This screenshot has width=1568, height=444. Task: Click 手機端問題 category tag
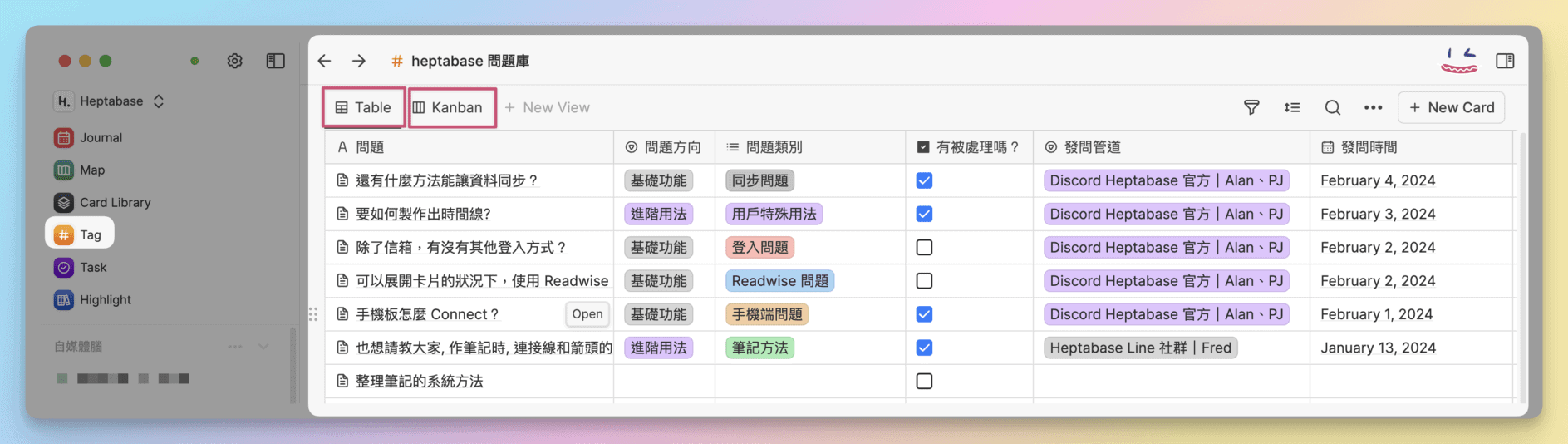767,314
